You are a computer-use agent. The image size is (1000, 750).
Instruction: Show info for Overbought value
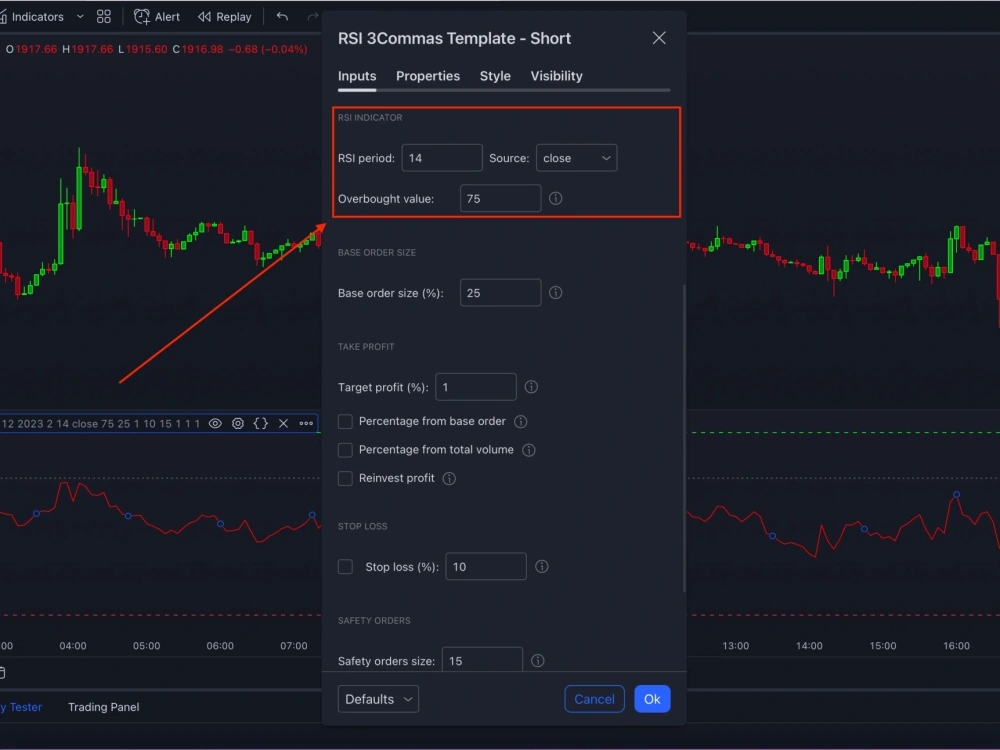point(555,198)
